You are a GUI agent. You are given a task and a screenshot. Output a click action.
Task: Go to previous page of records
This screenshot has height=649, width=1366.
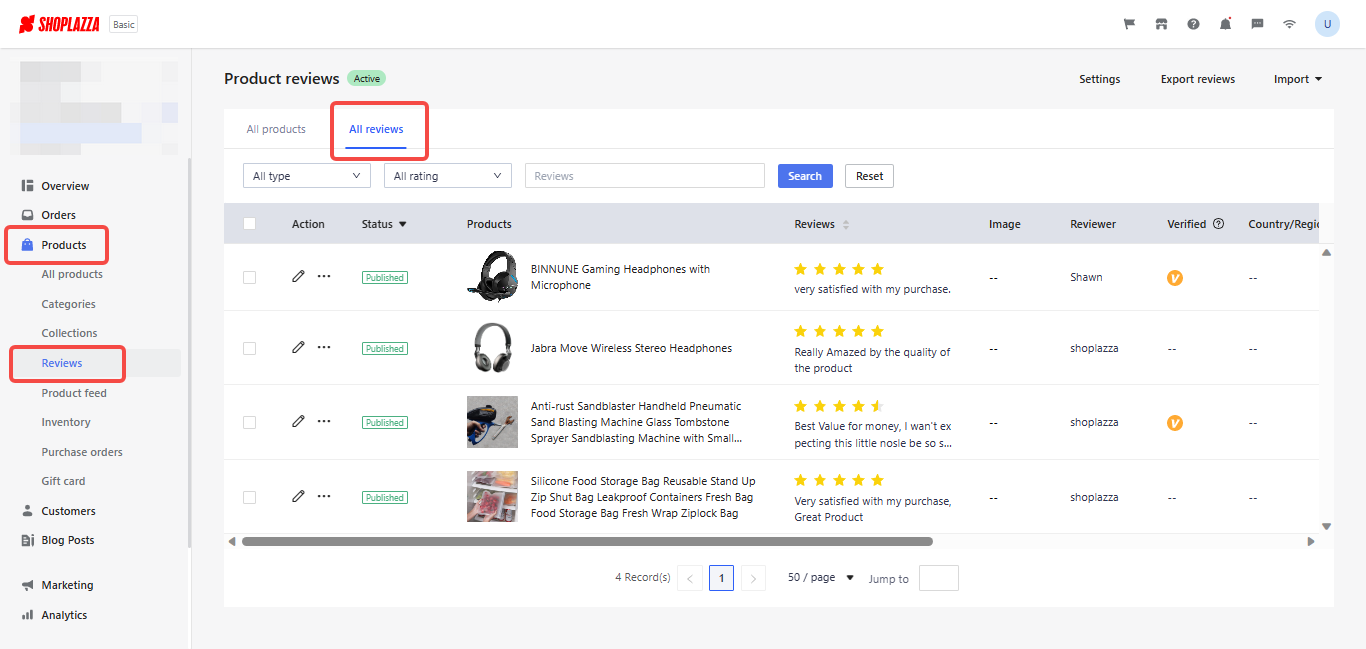(690, 578)
